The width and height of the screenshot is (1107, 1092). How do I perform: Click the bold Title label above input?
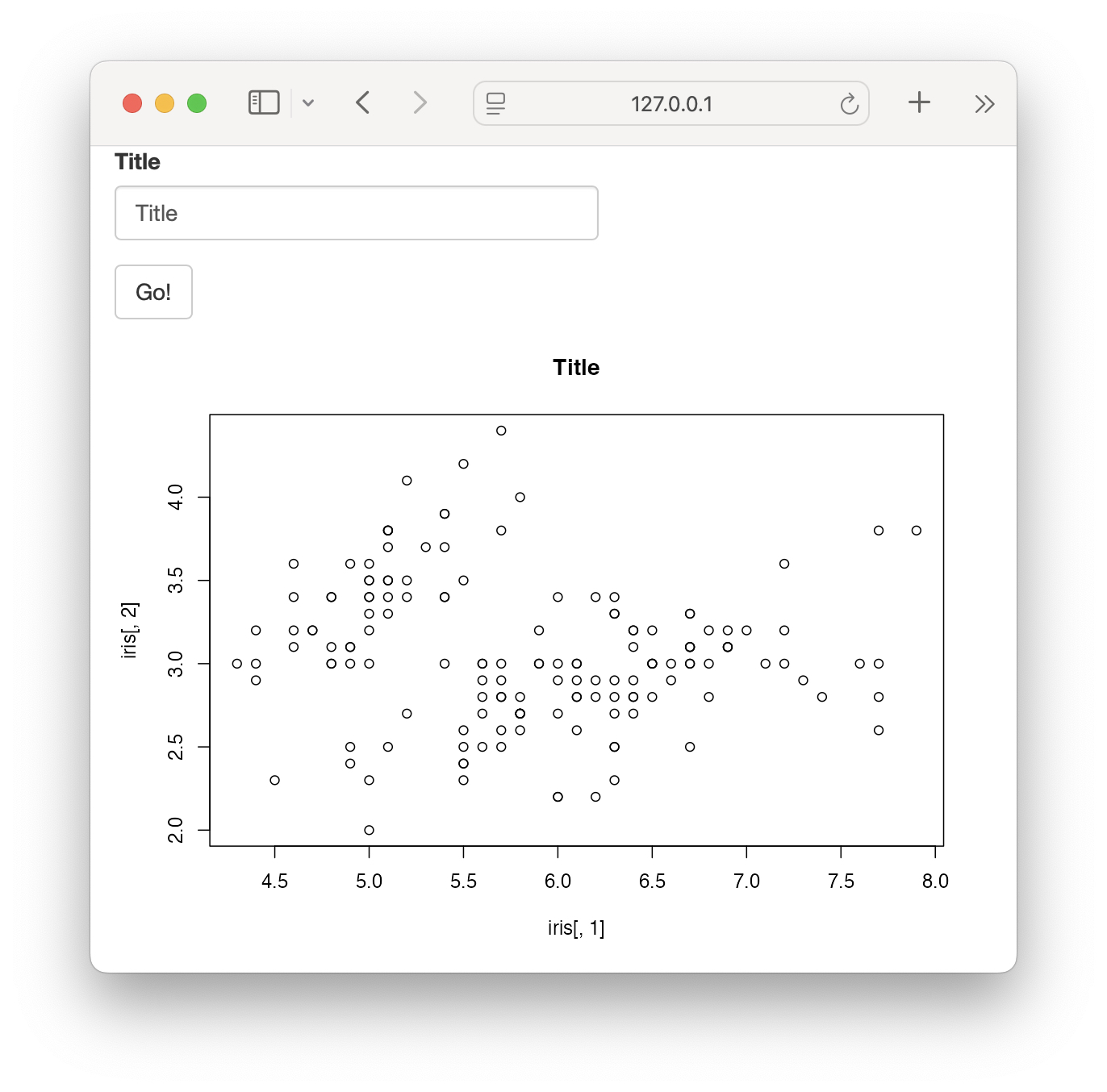137,161
